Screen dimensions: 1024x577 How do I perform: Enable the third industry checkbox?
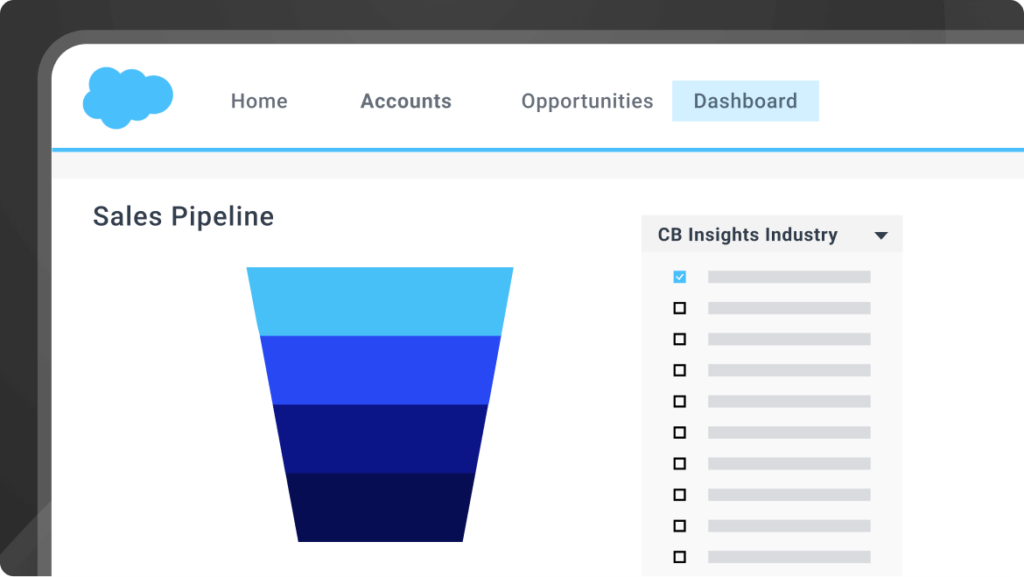[680, 339]
